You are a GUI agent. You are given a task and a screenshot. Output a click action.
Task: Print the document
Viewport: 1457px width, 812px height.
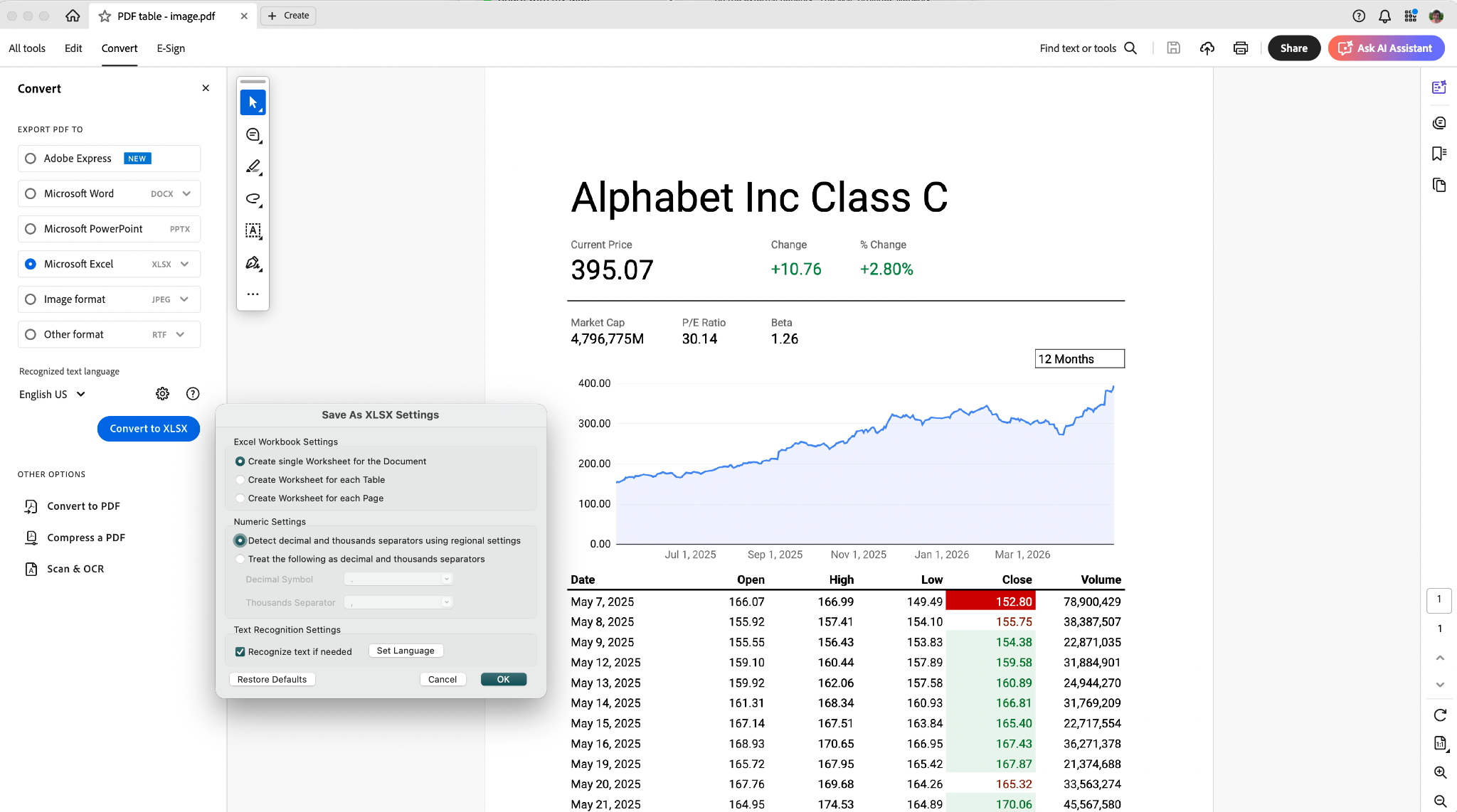1241,48
